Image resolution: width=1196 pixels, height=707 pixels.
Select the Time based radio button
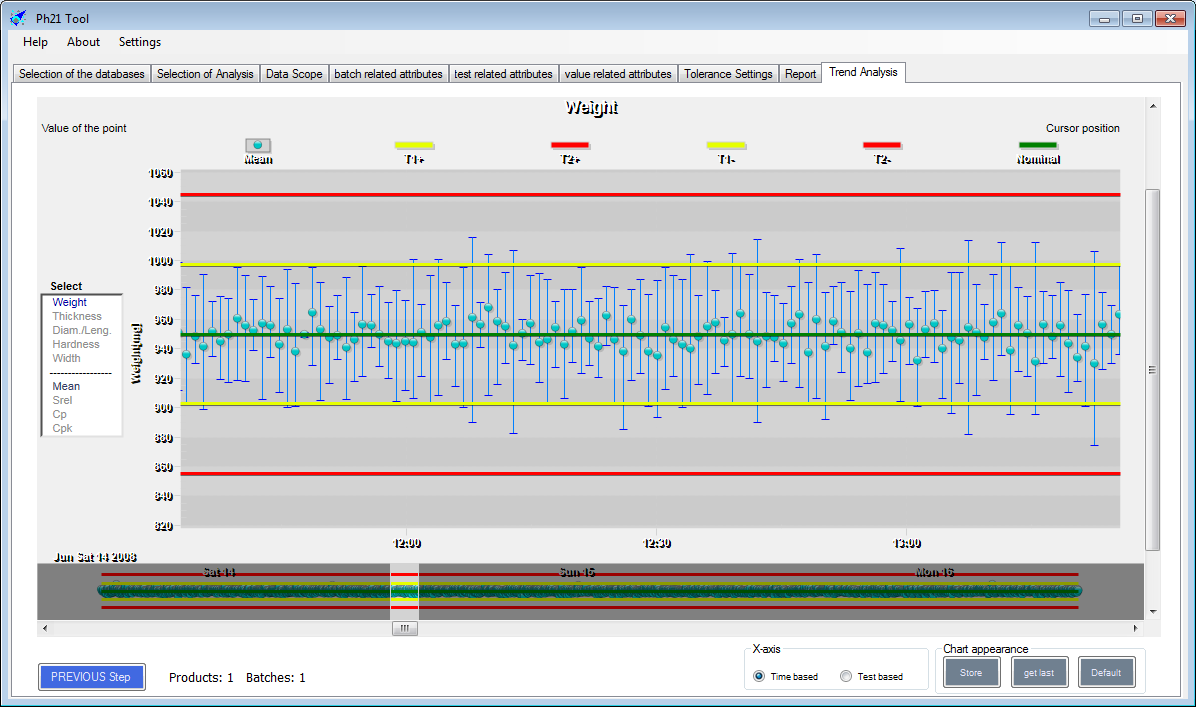[x=759, y=676]
